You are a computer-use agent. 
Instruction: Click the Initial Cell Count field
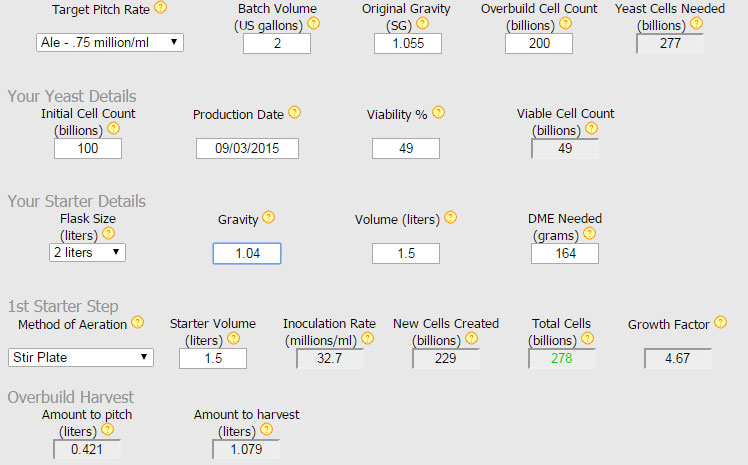[88, 148]
